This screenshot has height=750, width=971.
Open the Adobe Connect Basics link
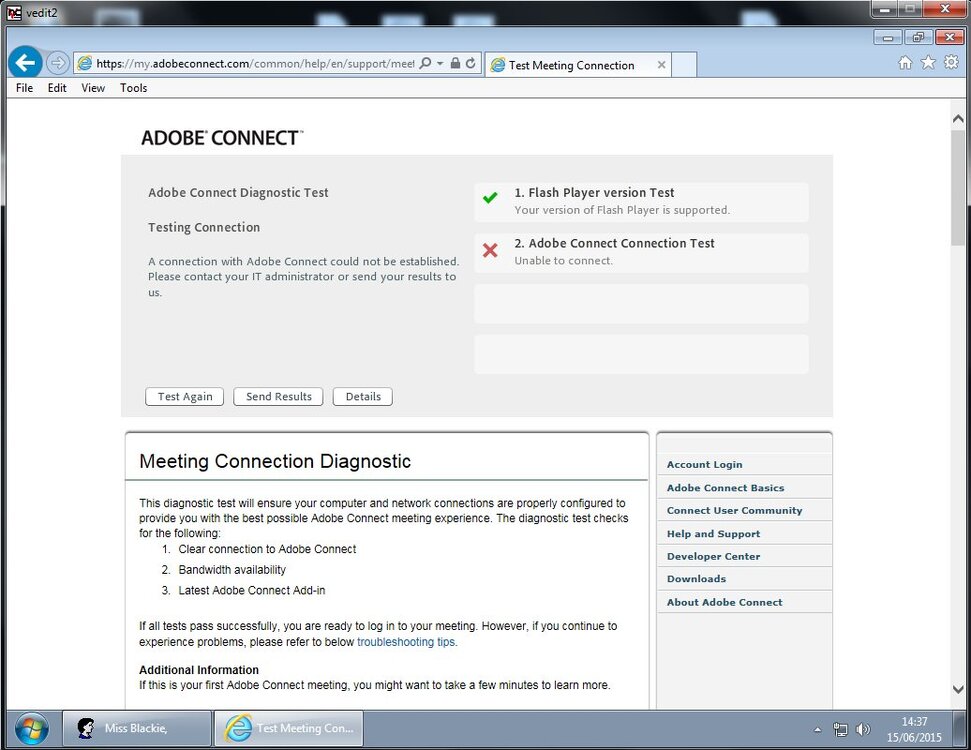(726, 488)
